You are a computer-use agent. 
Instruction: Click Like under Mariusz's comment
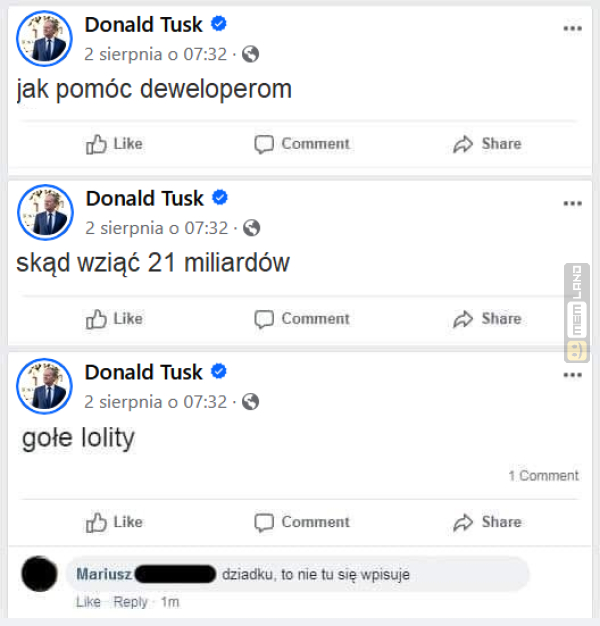[89, 602]
